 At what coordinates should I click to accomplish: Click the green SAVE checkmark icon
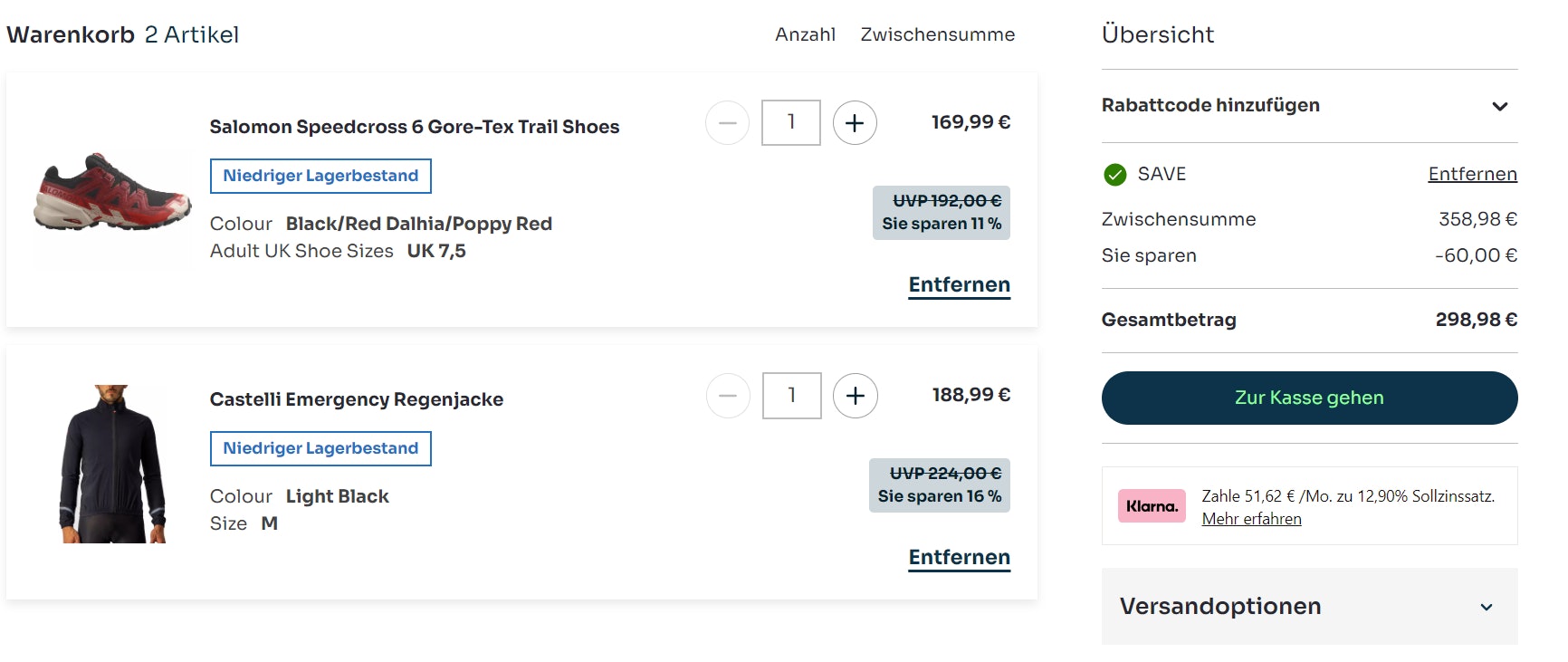coord(1115,175)
